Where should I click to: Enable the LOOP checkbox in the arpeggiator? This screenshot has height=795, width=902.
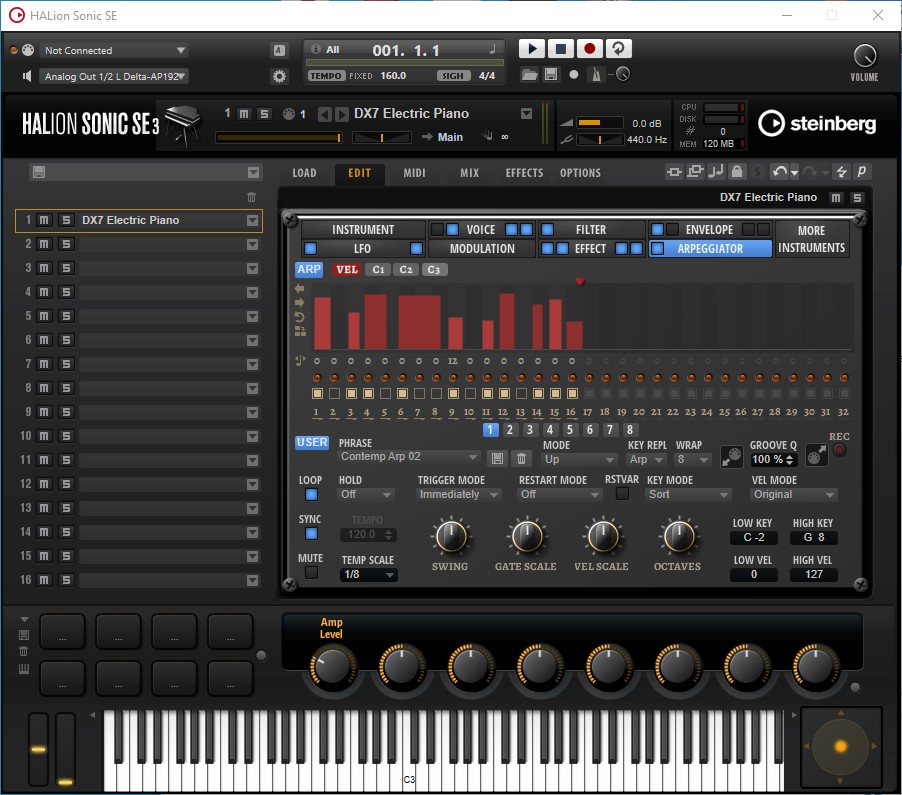point(311,495)
